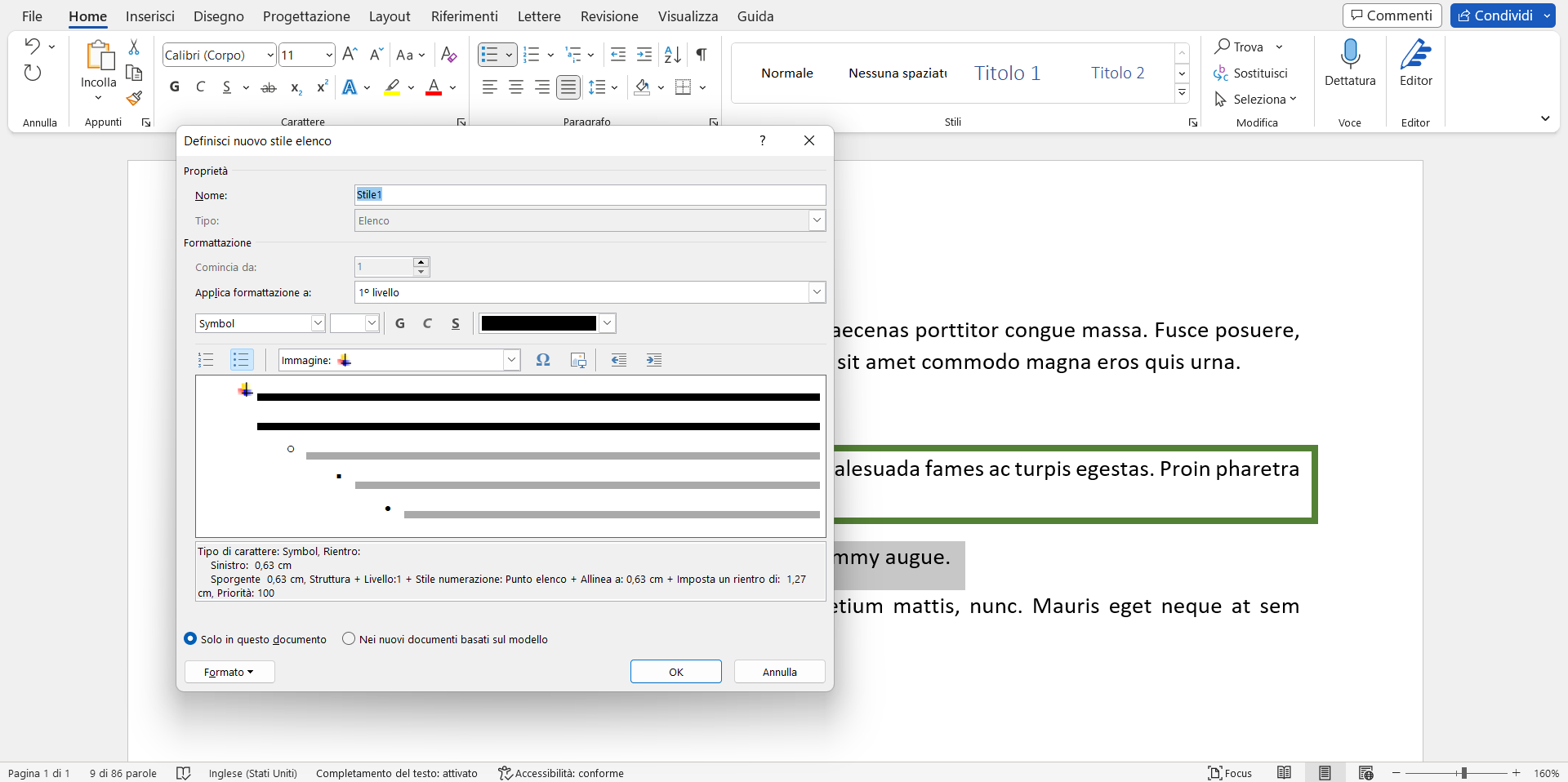Click the Nome text field
Image resolution: width=1568 pixels, height=782 pixels.
tap(590, 195)
